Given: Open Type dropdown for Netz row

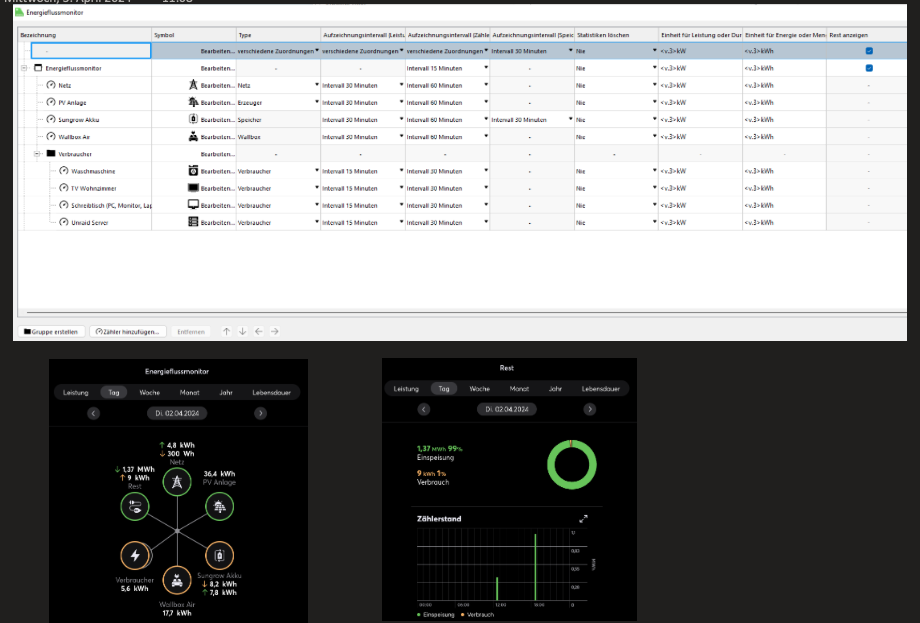Looking at the screenshot, I should (316, 85).
